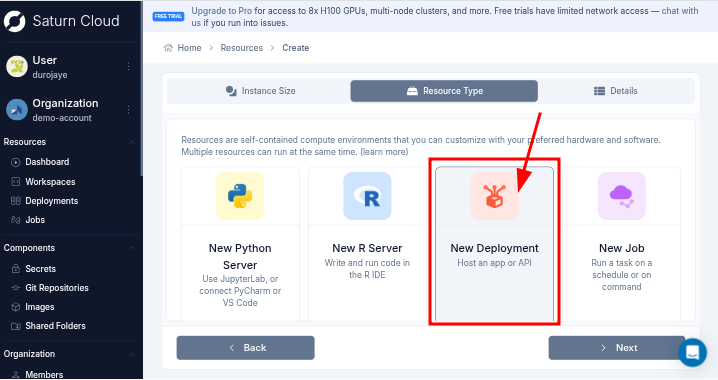Click the Organization demo-account avatar
This screenshot has height=380, width=718.
17,110
